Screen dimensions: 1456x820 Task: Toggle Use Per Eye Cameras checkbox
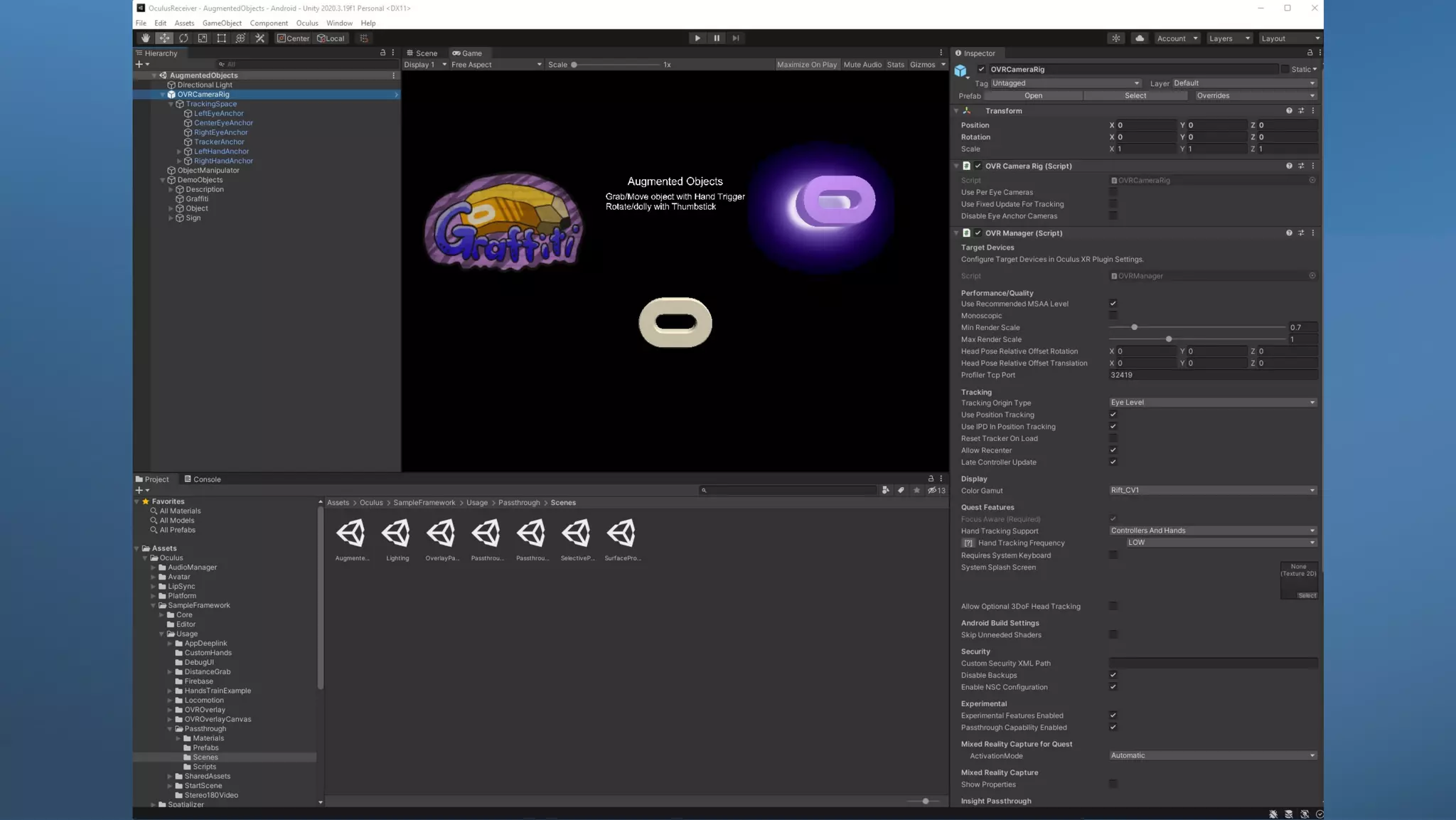pyautogui.click(x=1113, y=192)
